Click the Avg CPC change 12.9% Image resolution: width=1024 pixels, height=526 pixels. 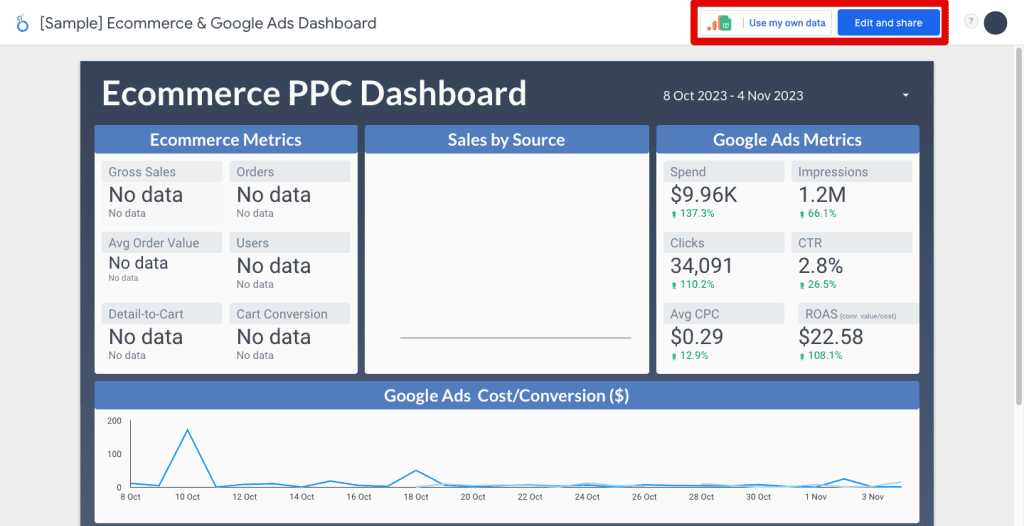[690, 355]
